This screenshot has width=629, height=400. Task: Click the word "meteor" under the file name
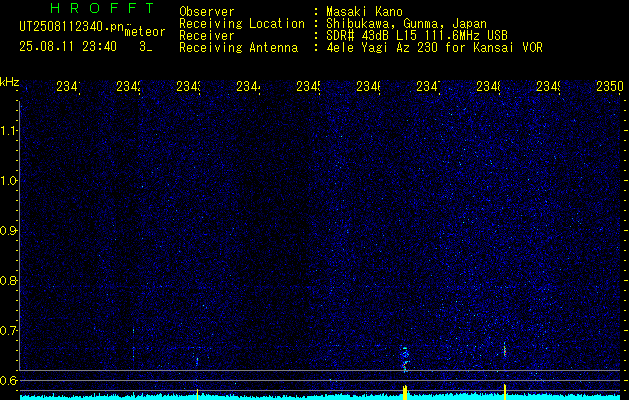click(x=144, y=32)
